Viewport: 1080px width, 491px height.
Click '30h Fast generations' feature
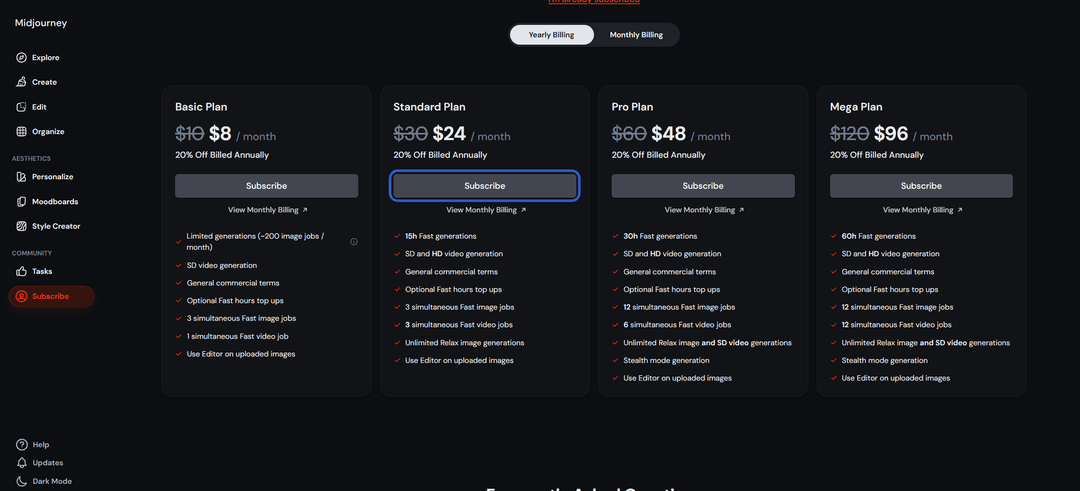[660, 236]
